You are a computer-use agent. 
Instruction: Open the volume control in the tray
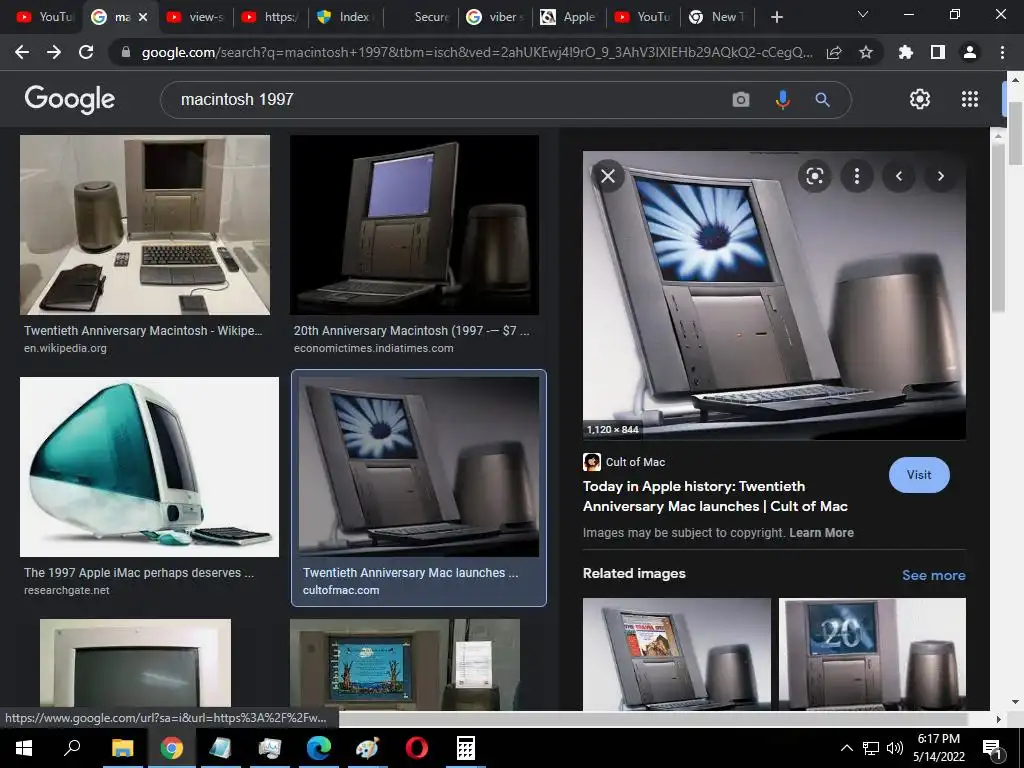(x=895, y=748)
